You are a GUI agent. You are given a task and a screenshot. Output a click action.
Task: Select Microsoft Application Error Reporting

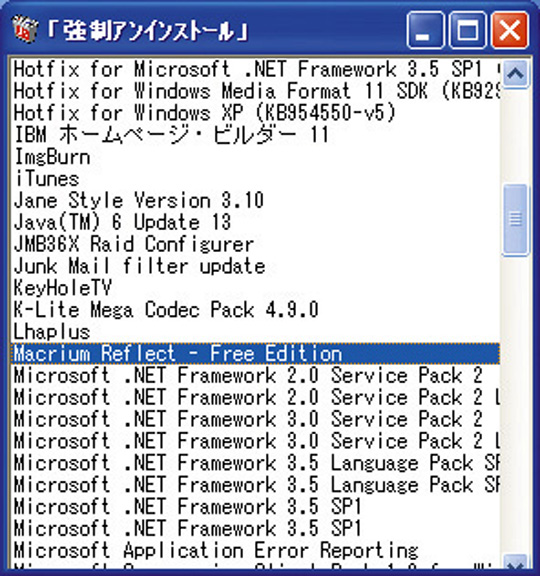tap(255, 550)
